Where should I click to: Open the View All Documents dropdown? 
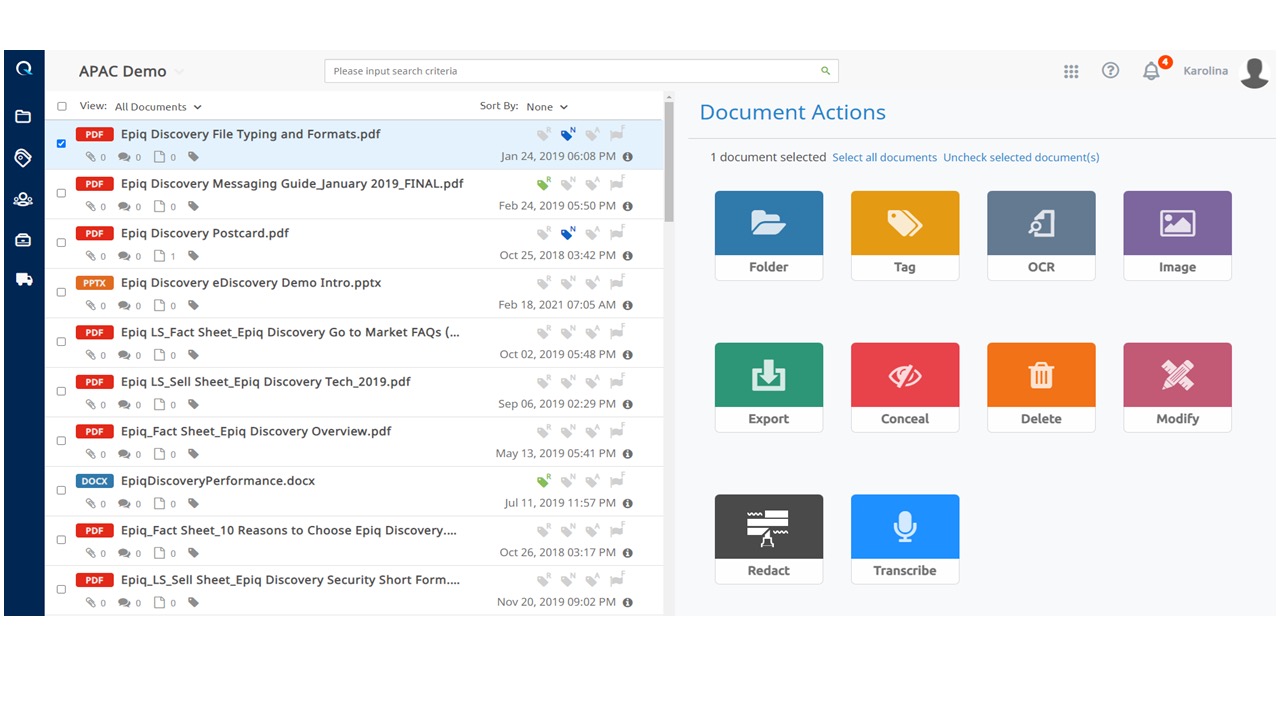coord(158,107)
